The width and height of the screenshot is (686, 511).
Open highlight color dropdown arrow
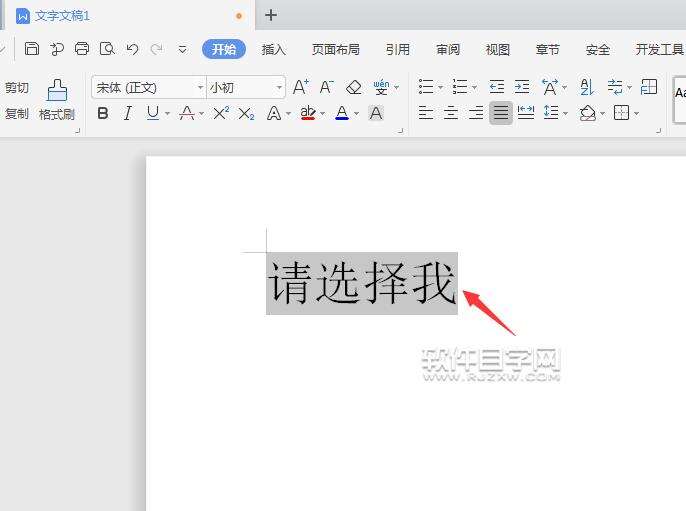[x=323, y=114]
